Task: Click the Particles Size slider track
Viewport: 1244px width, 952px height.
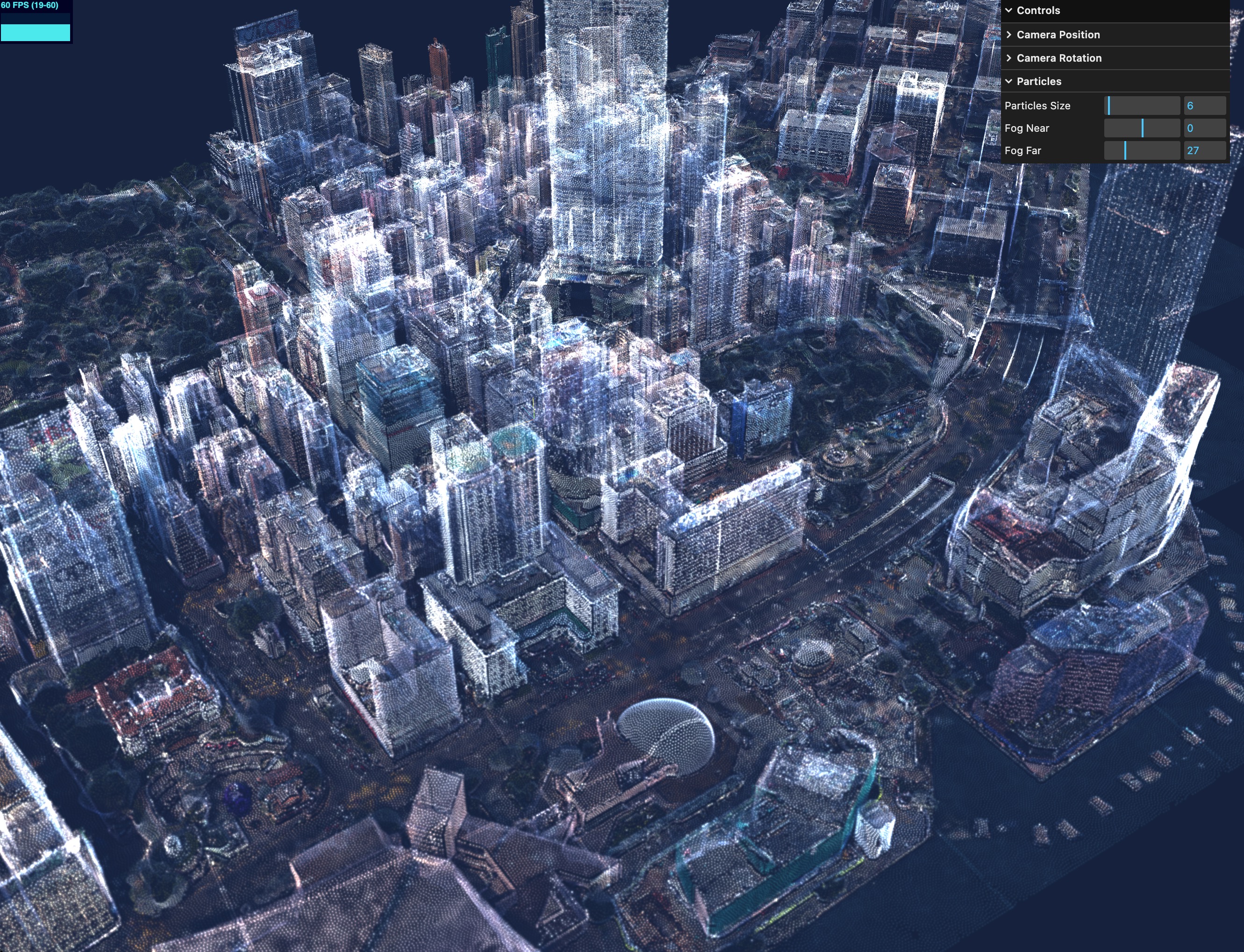Action: (1142, 106)
